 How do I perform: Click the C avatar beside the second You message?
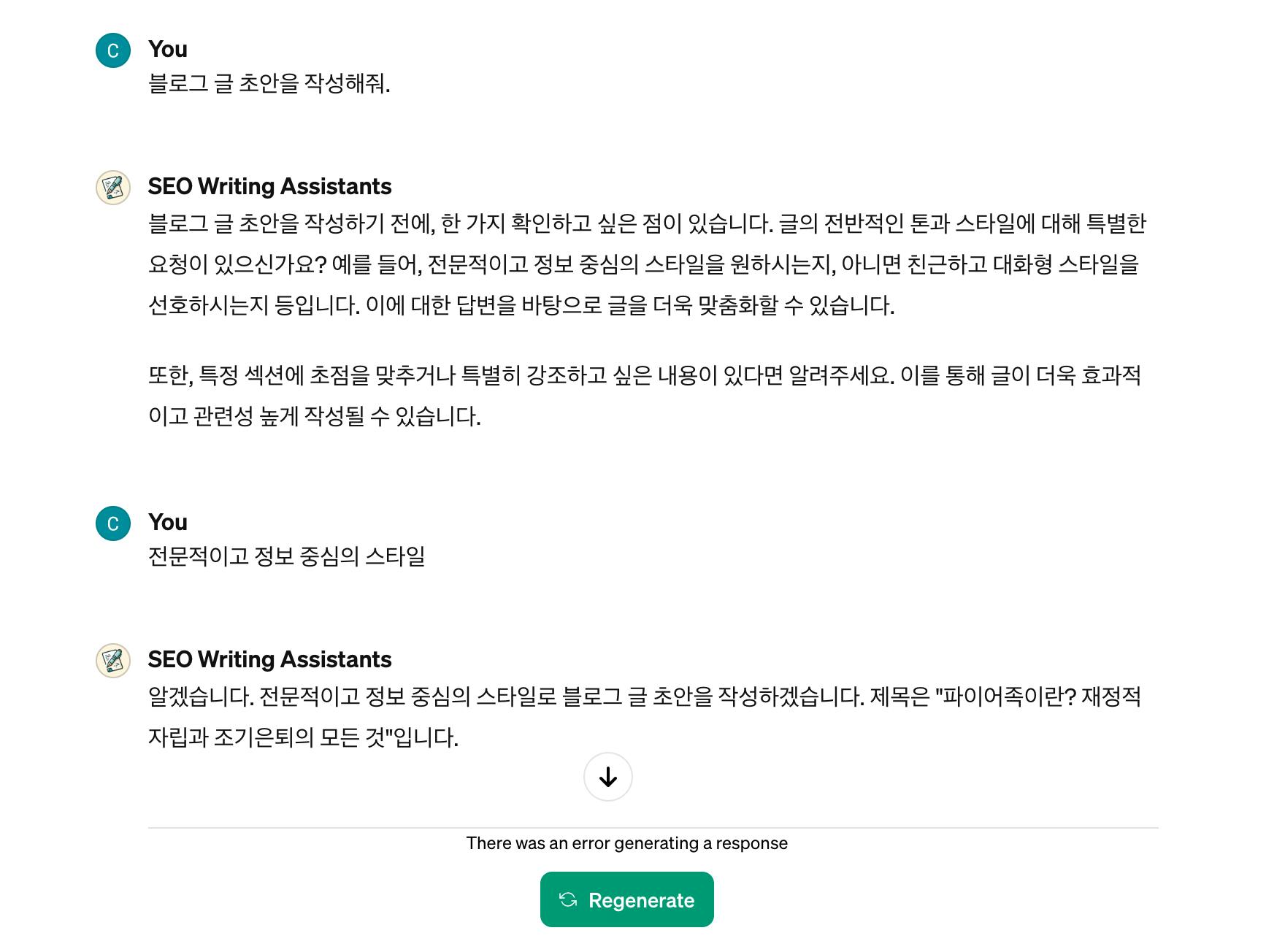113,523
